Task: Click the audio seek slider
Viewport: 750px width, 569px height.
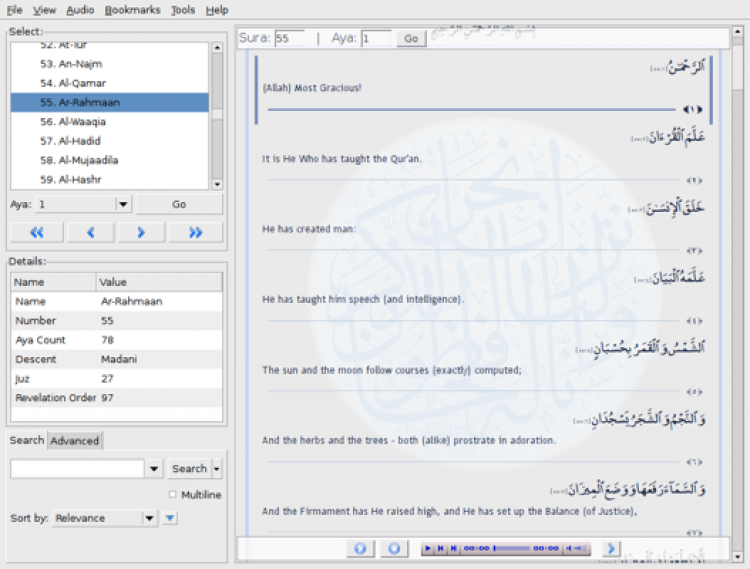Action: pos(513,548)
